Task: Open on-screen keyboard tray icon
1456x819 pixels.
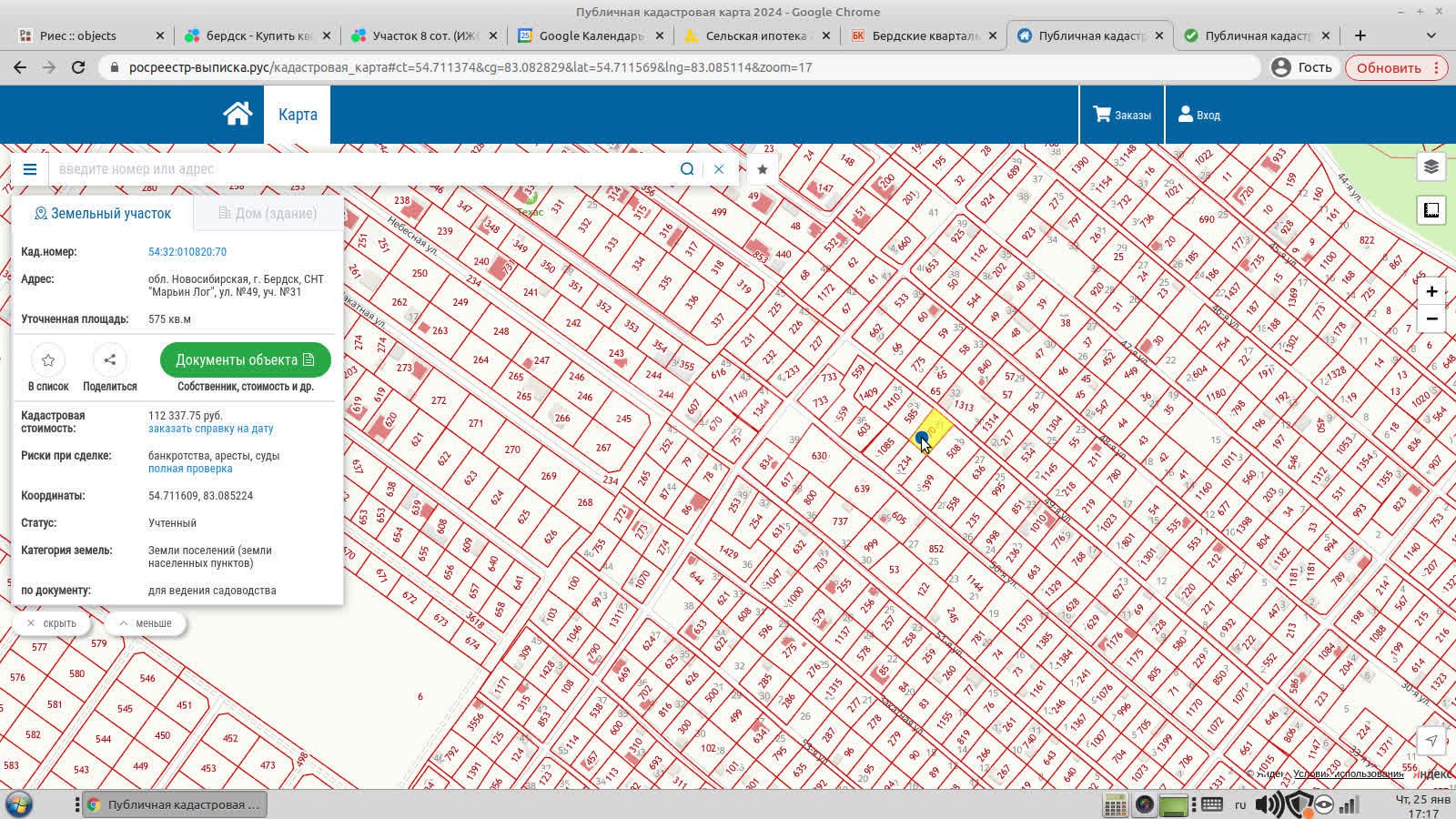Action: pyautogui.click(x=1211, y=804)
